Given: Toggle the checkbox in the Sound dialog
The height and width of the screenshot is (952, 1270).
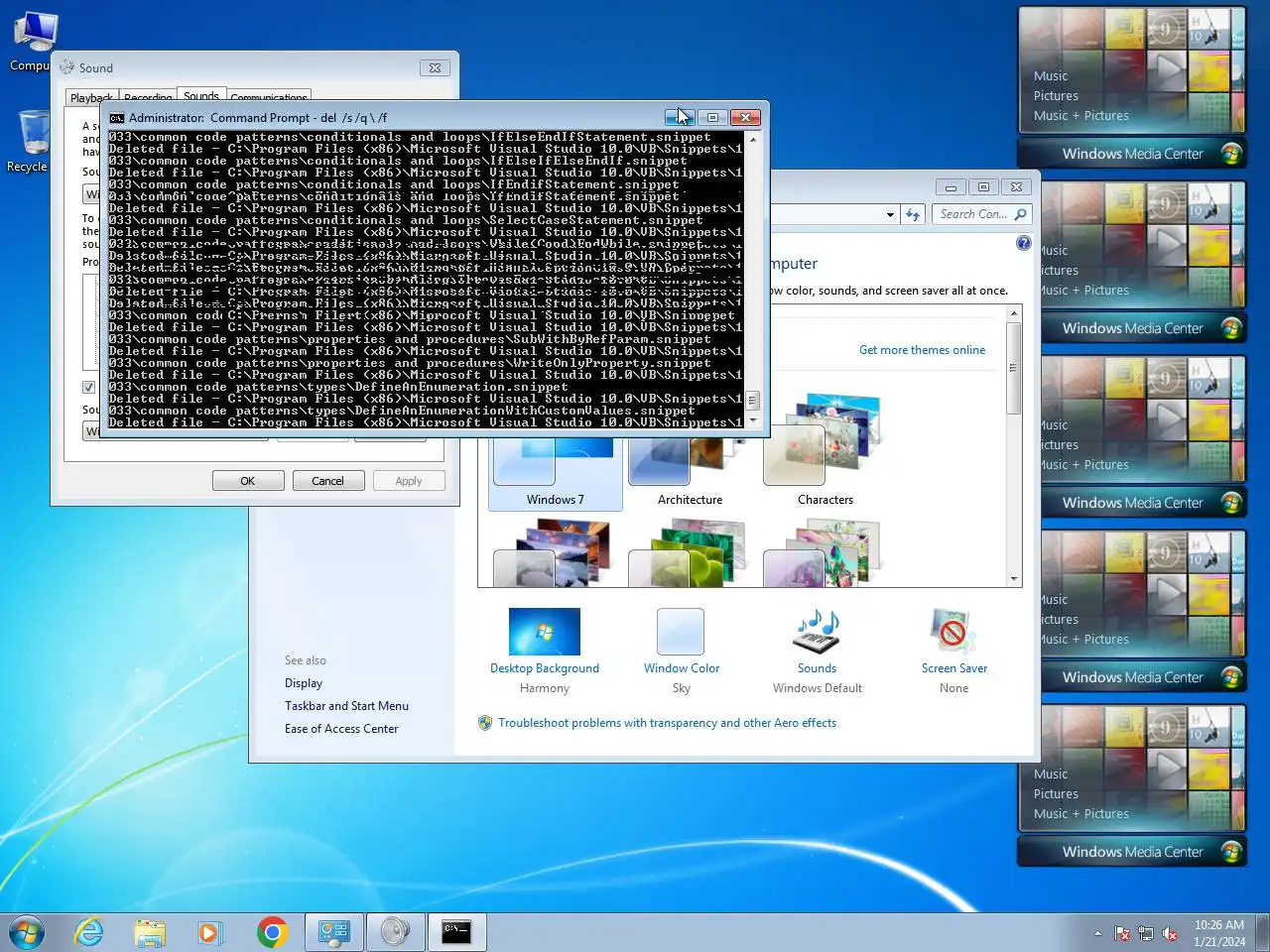Looking at the screenshot, I should click(x=88, y=387).
